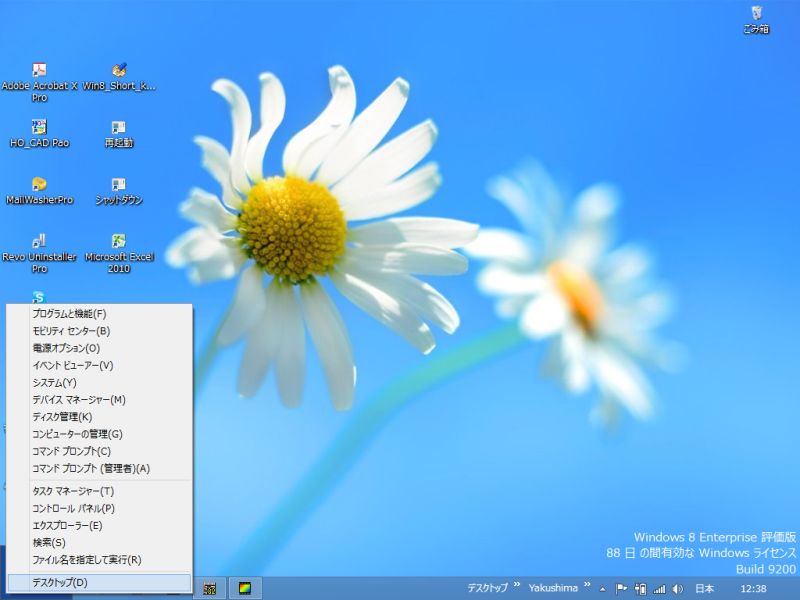Select the 再起動 (restart) shortcut icon
Image resolution: width=800 pixels, height=600 pixels.
coord(119,128)
